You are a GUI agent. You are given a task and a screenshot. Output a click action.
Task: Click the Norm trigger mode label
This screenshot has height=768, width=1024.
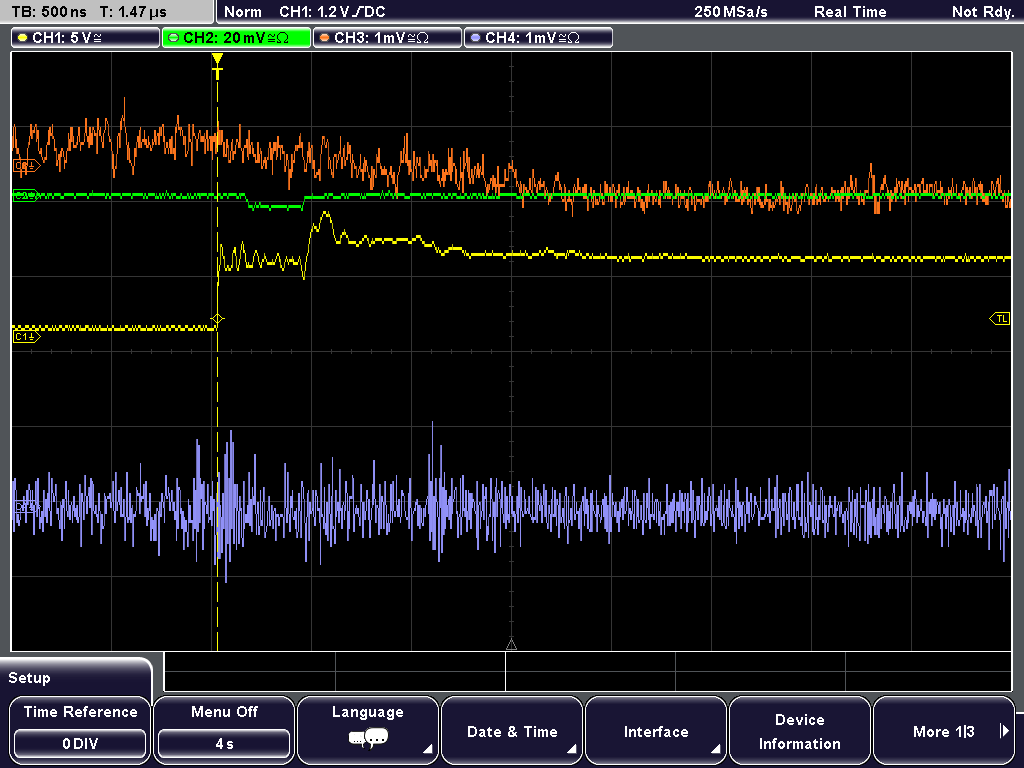pos(243,12)
